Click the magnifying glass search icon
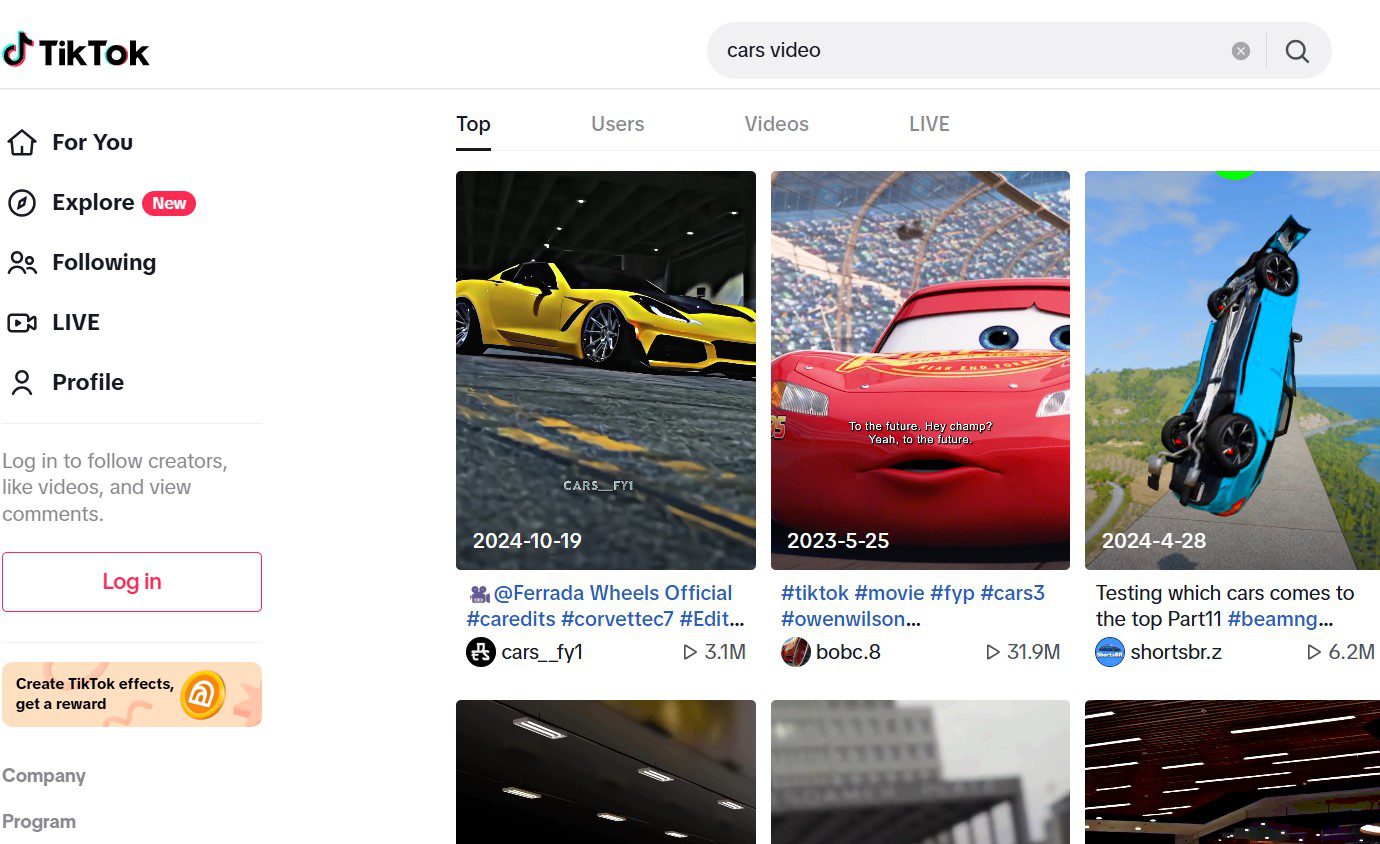The image size is (1380, 844). (x=1297, y=51)
